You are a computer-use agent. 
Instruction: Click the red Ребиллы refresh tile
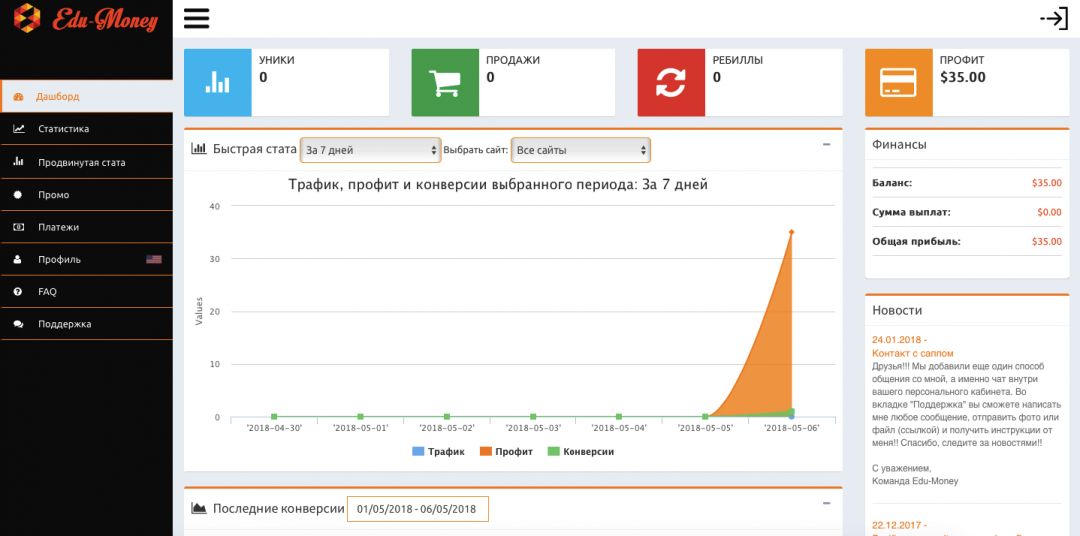point(671,83)
